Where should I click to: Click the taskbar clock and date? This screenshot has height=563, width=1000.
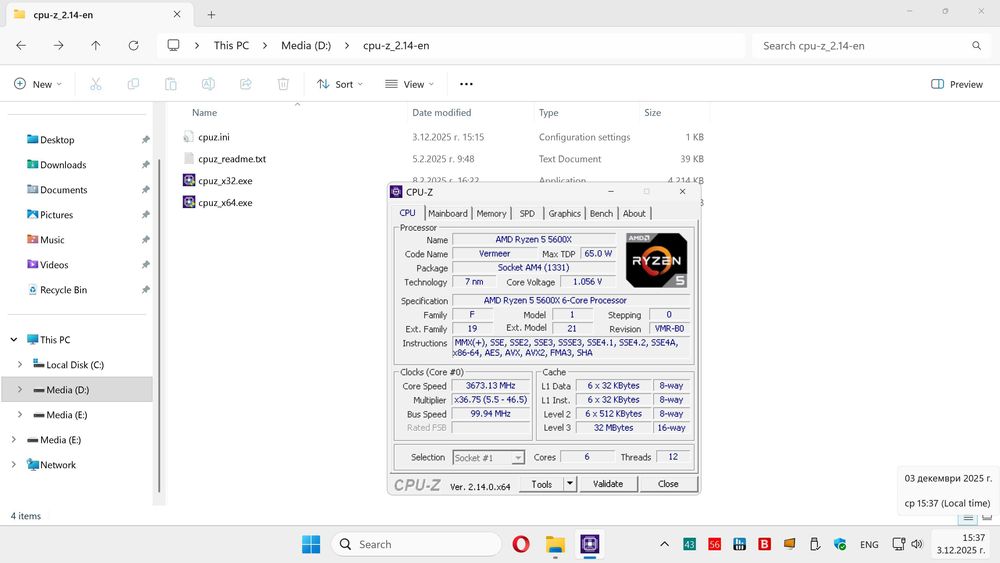click(x=962, y=545)
